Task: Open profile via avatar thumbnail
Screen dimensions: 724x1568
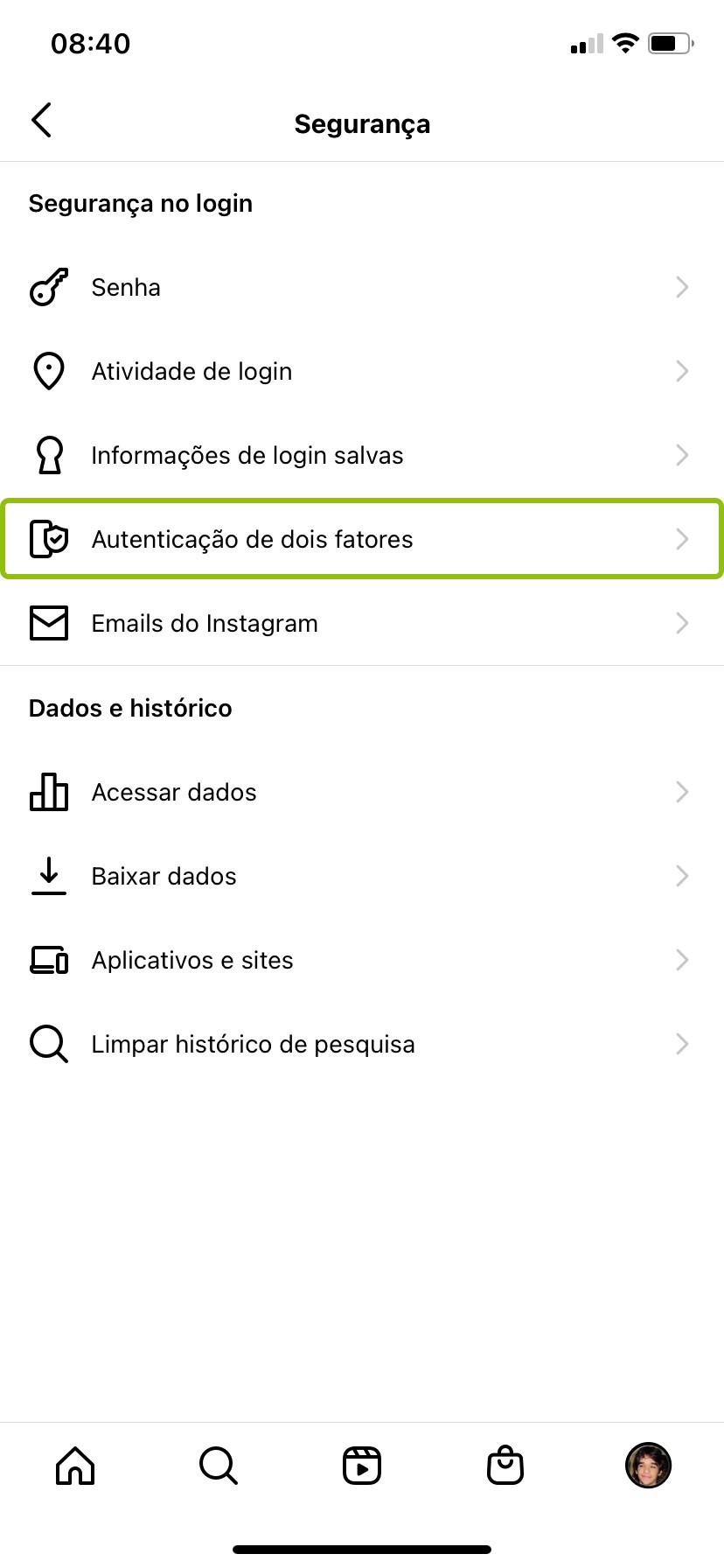Action: [x=648, y=1466]
